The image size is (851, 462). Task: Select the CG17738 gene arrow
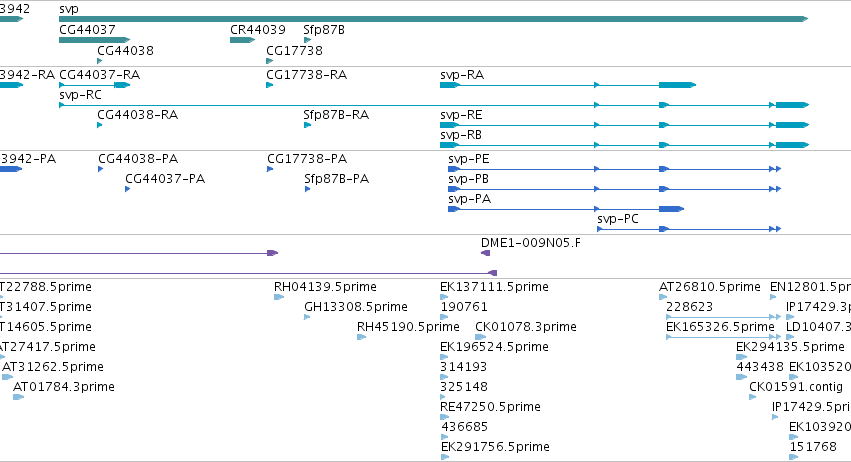(270, 61)
